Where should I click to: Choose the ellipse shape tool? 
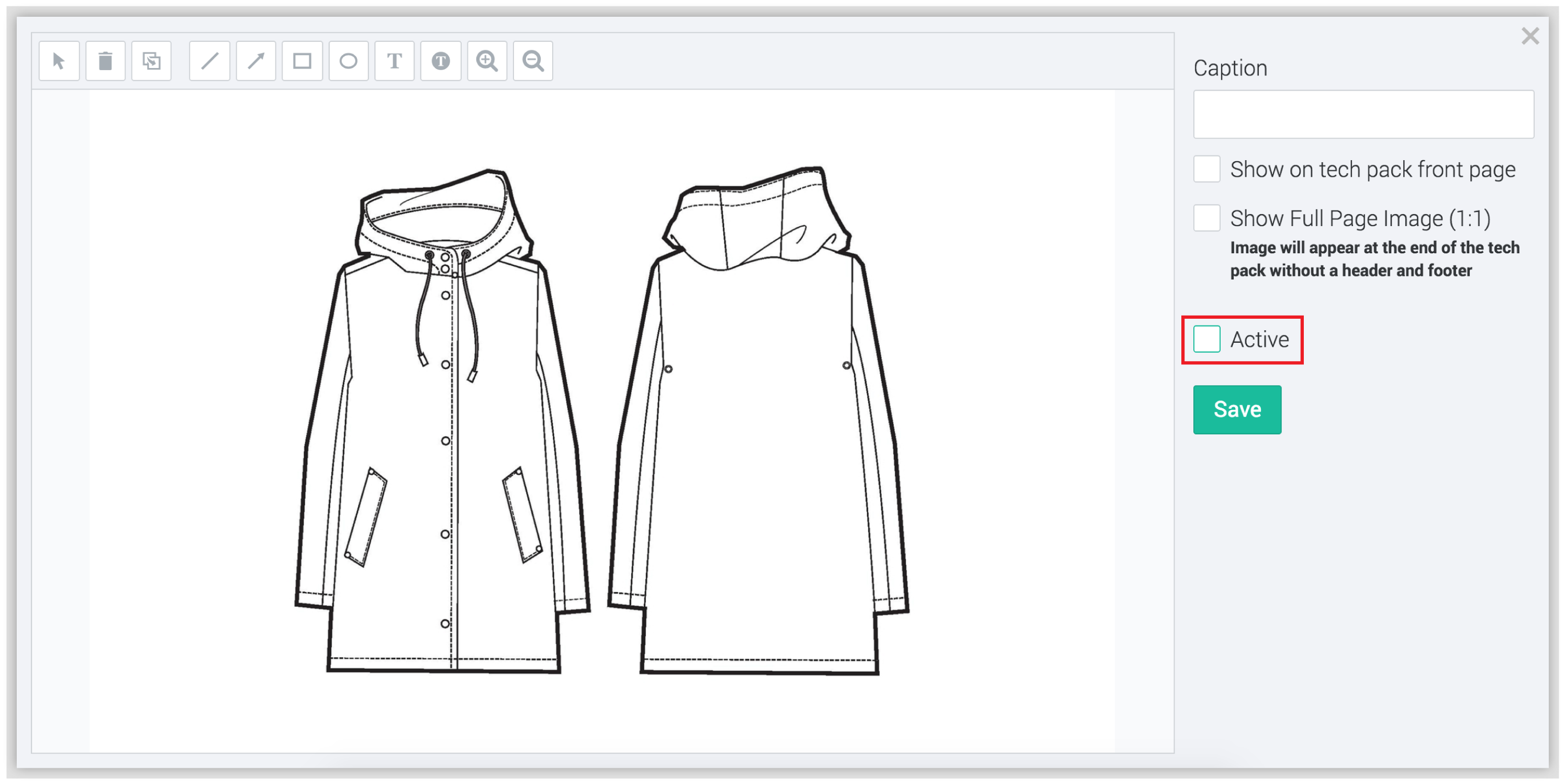[x=348, y=61]
